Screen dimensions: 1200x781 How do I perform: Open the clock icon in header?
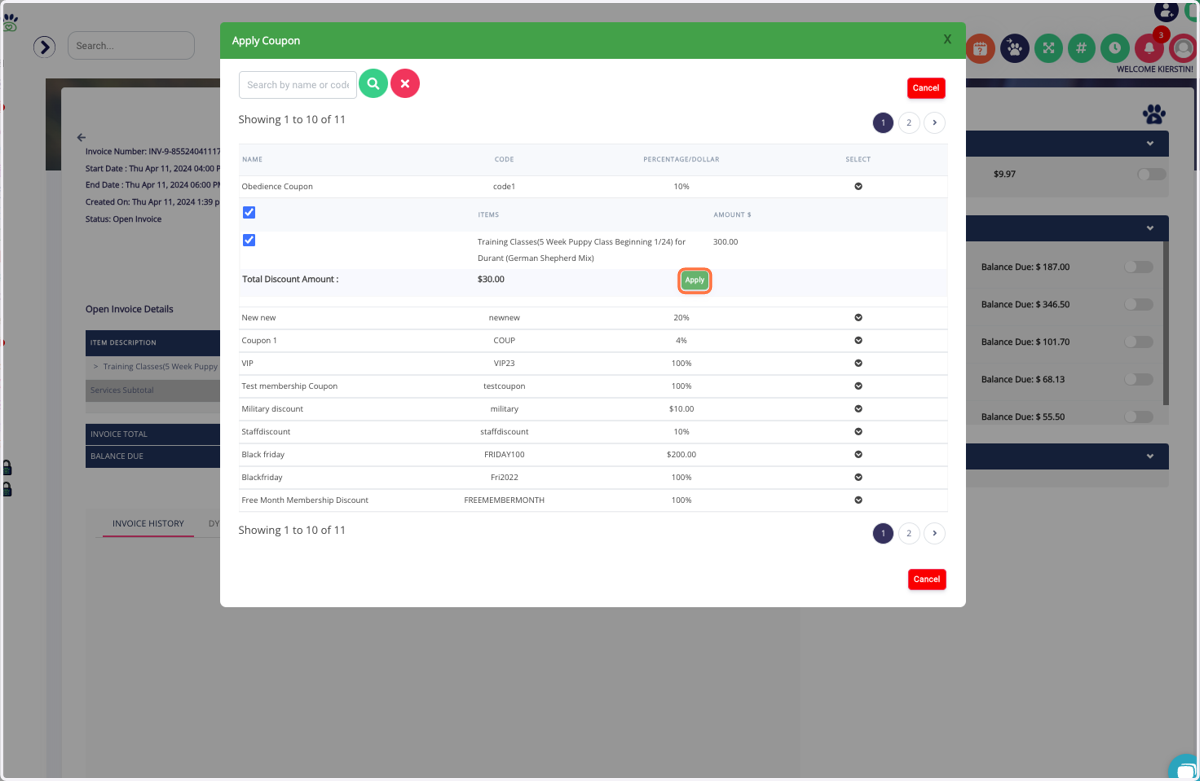coord(1115,48)
